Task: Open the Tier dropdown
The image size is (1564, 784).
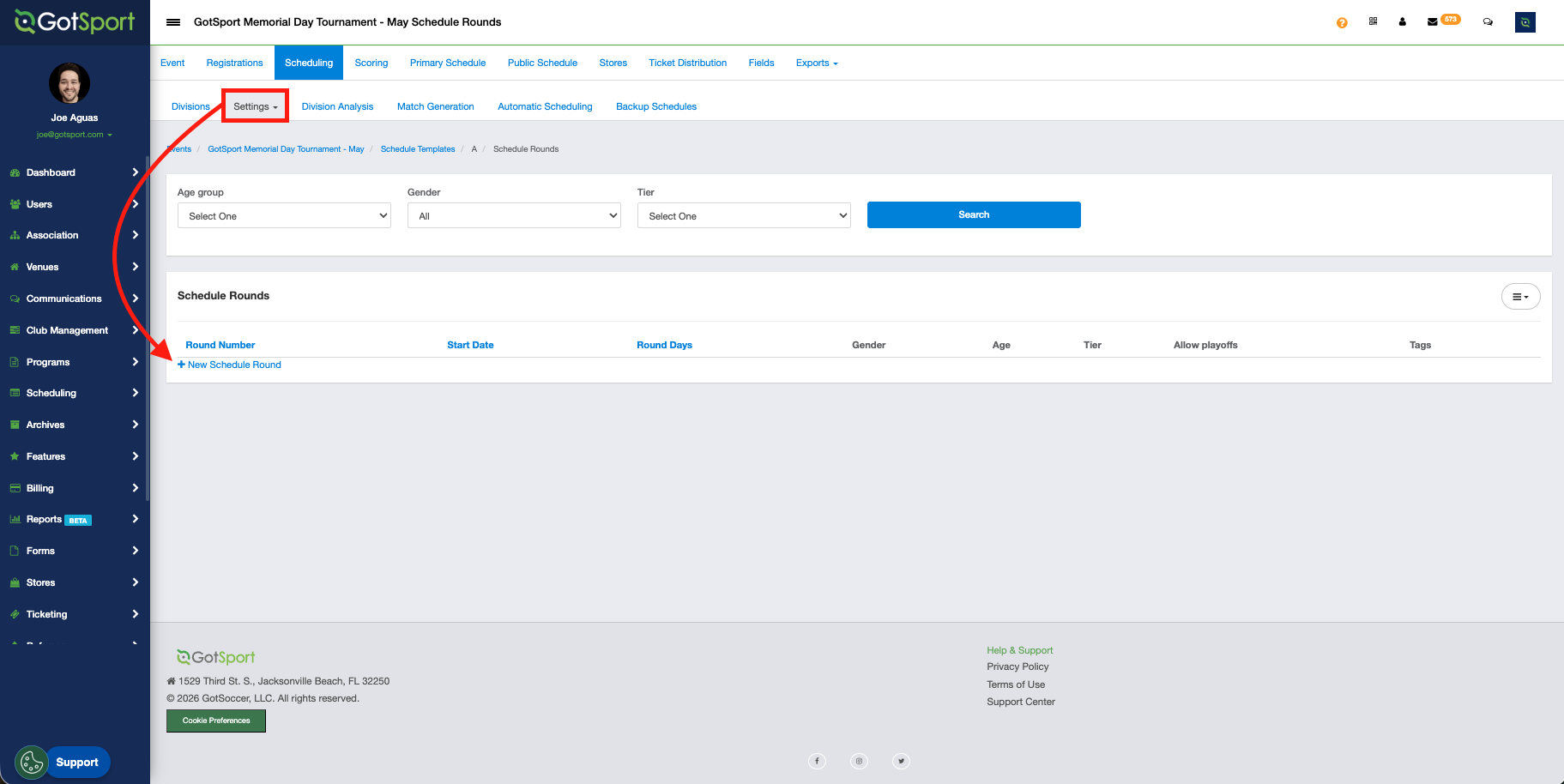Action: [744, 216]
